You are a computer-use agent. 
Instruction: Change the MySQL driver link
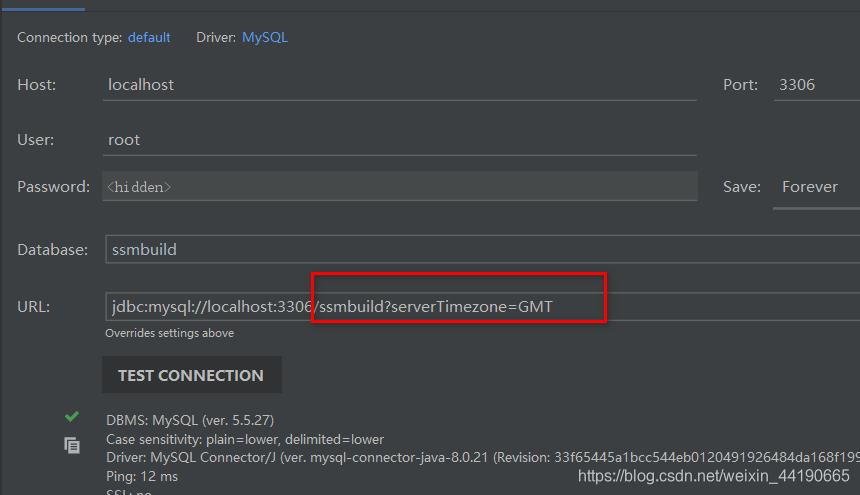tap(265, 37)
